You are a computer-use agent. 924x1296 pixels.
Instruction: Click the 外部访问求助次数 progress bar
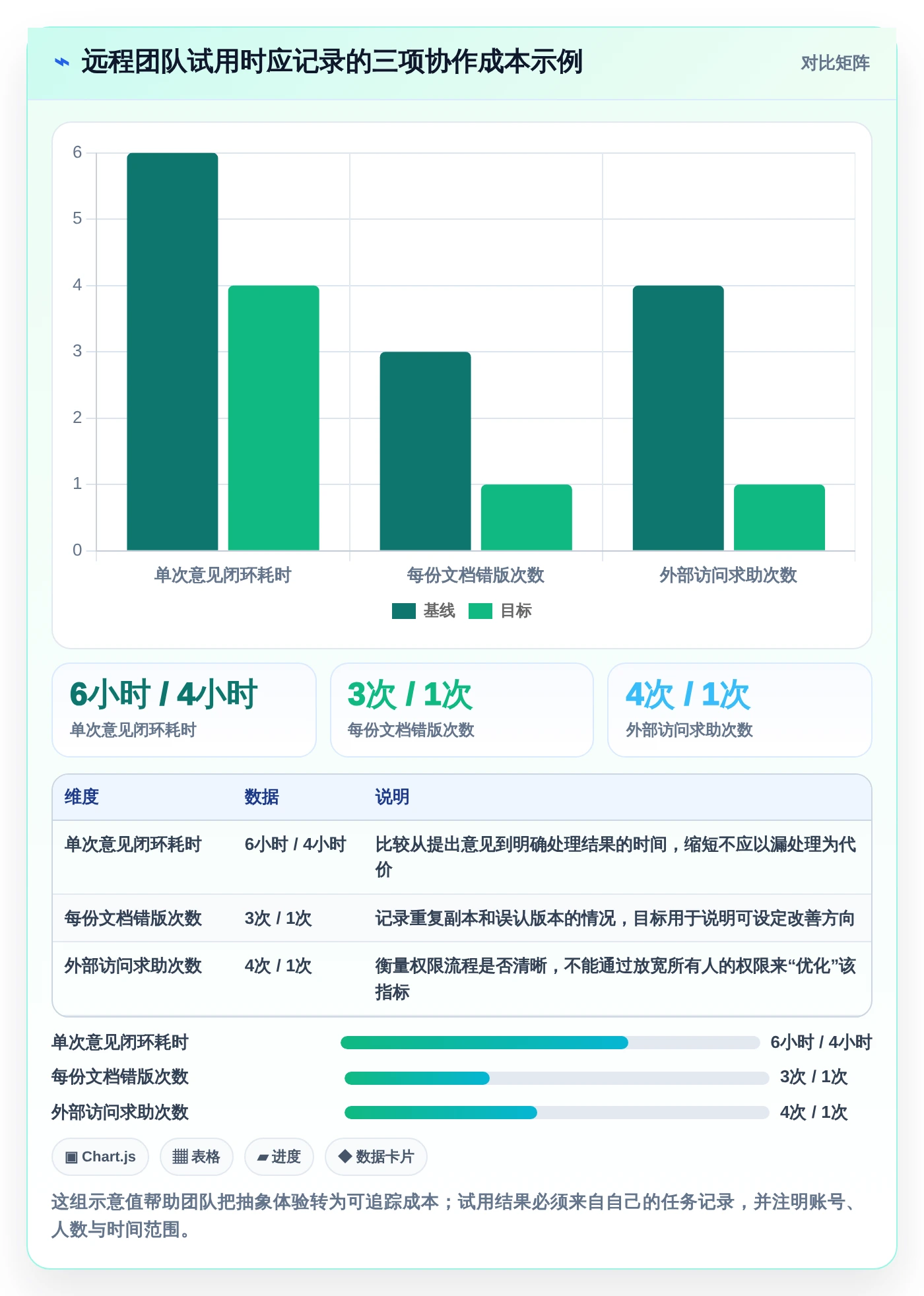[557, 1113]
